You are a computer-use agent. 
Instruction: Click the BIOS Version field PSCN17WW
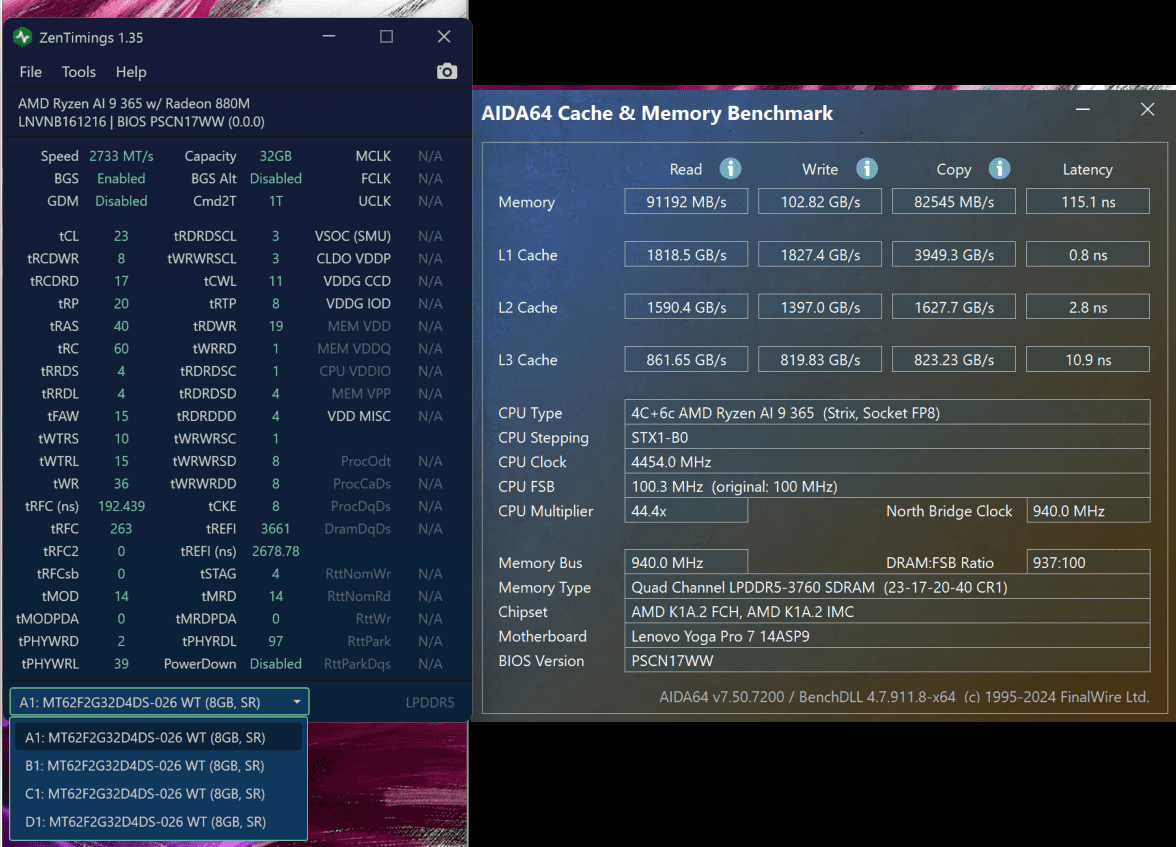887,661
